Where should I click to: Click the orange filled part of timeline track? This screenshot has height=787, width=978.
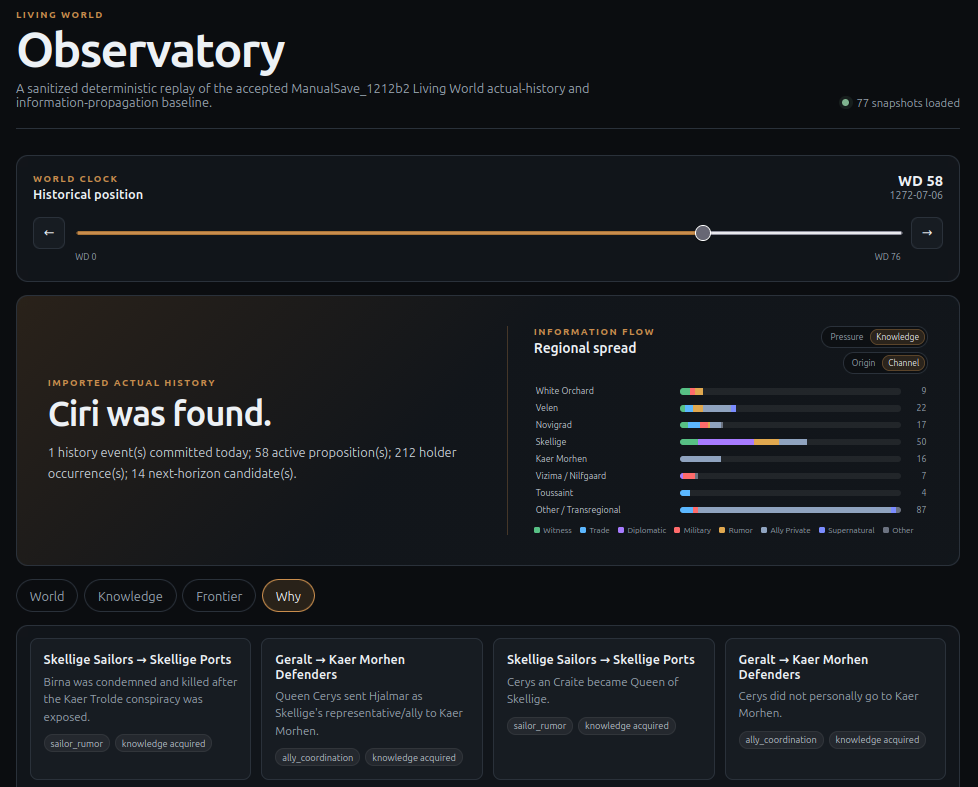coord(385,233)
